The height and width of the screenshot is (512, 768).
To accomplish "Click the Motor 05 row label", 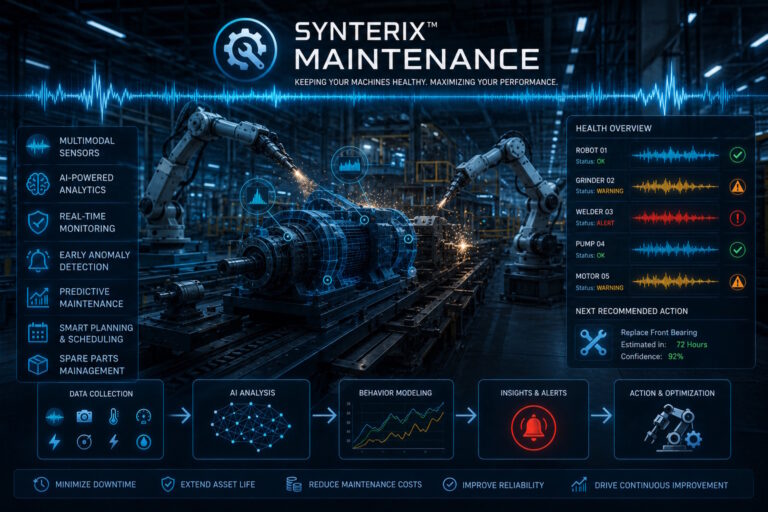I will [592, 276].
